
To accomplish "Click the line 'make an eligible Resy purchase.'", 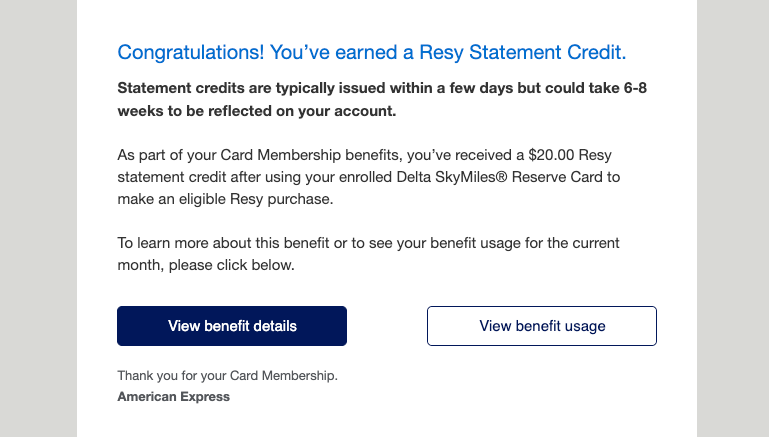I will click(x=226, y=199).
